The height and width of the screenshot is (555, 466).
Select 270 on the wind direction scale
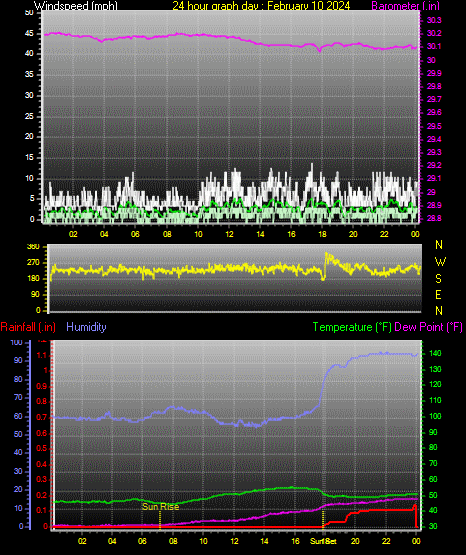33,263
